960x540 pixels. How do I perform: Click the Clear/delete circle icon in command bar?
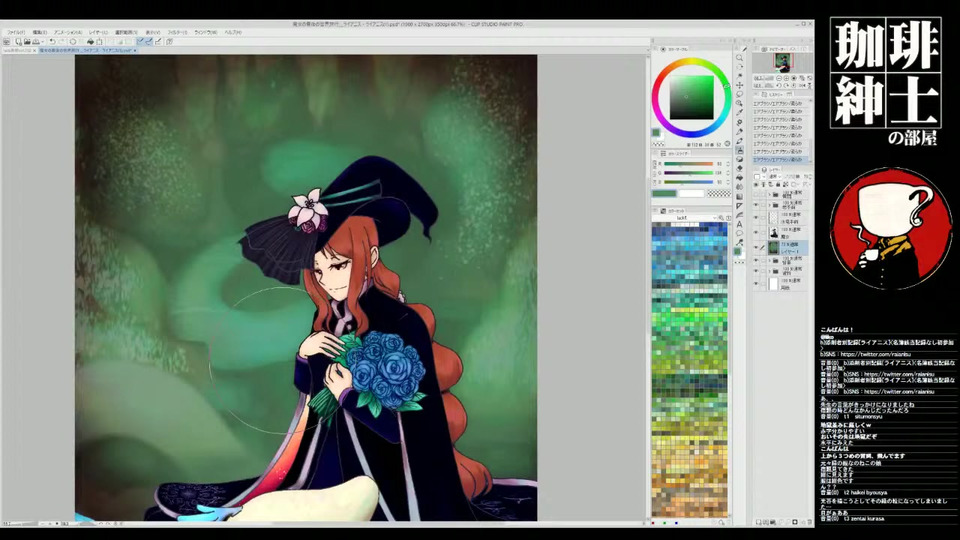click(73, 42)
